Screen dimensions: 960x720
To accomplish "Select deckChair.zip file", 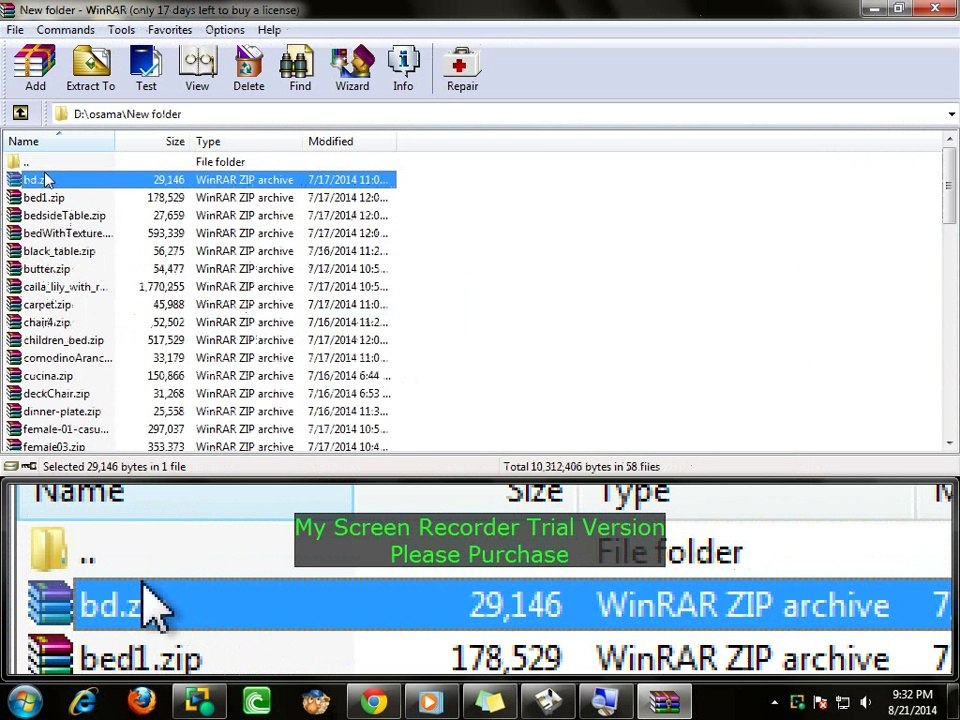I will [x=200, y=393].
